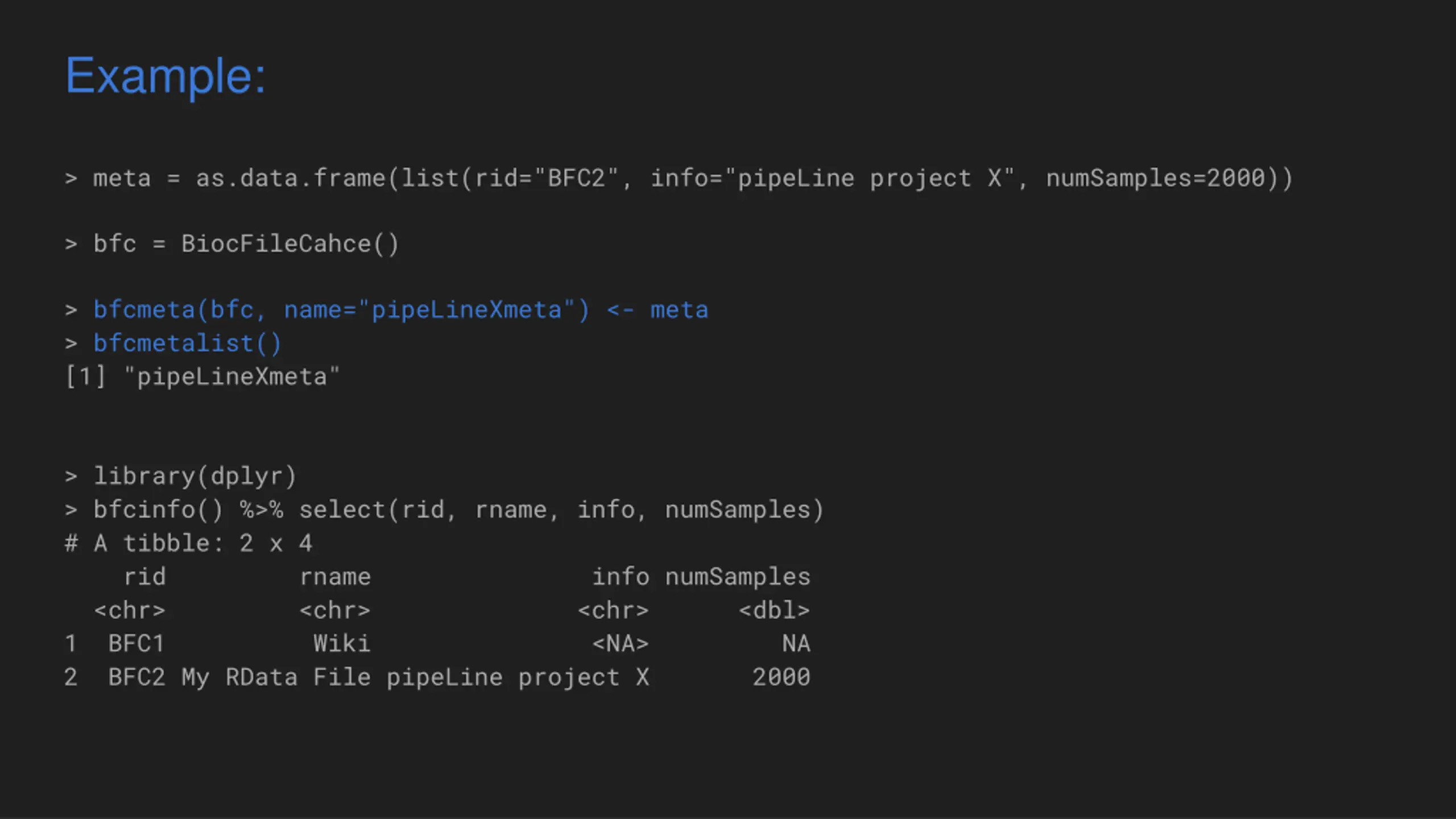The width and height of the screenshot is (1456, 819).
Task: Click the "2000" value in the table
Action: tap(781, 677)
